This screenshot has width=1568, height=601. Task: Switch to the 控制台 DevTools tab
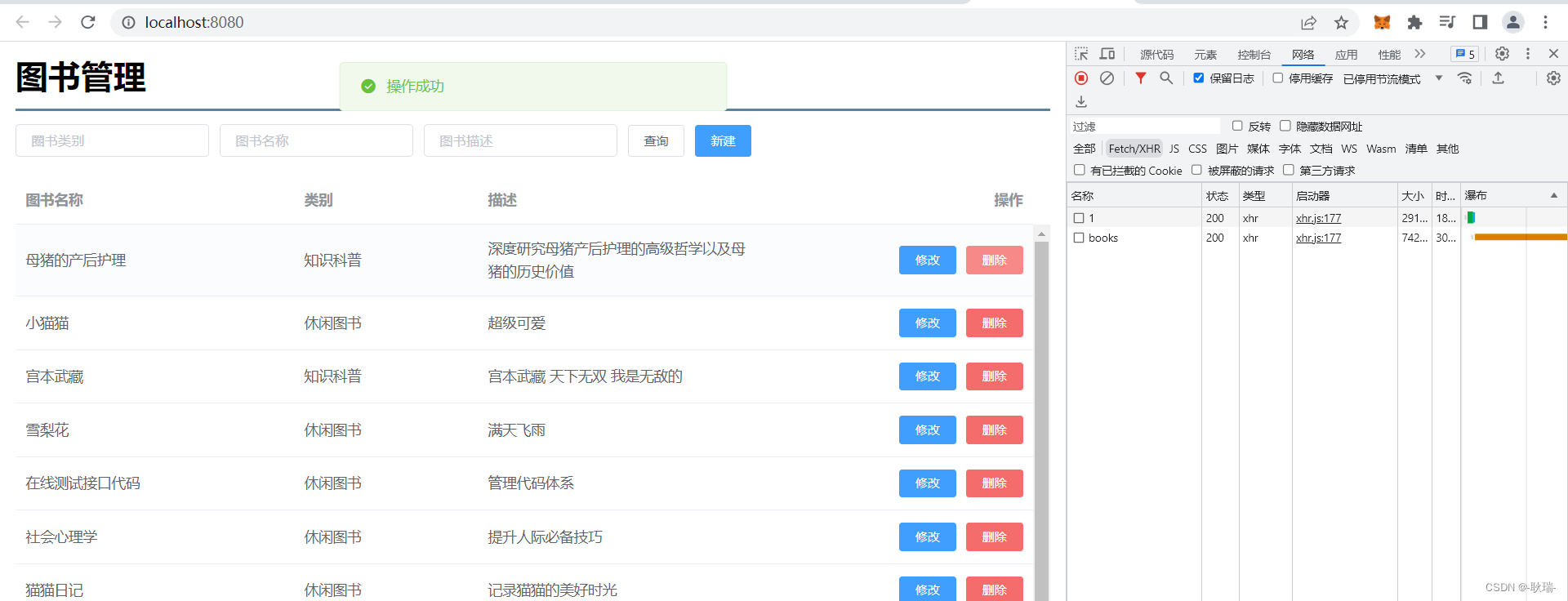(1254, 55)
